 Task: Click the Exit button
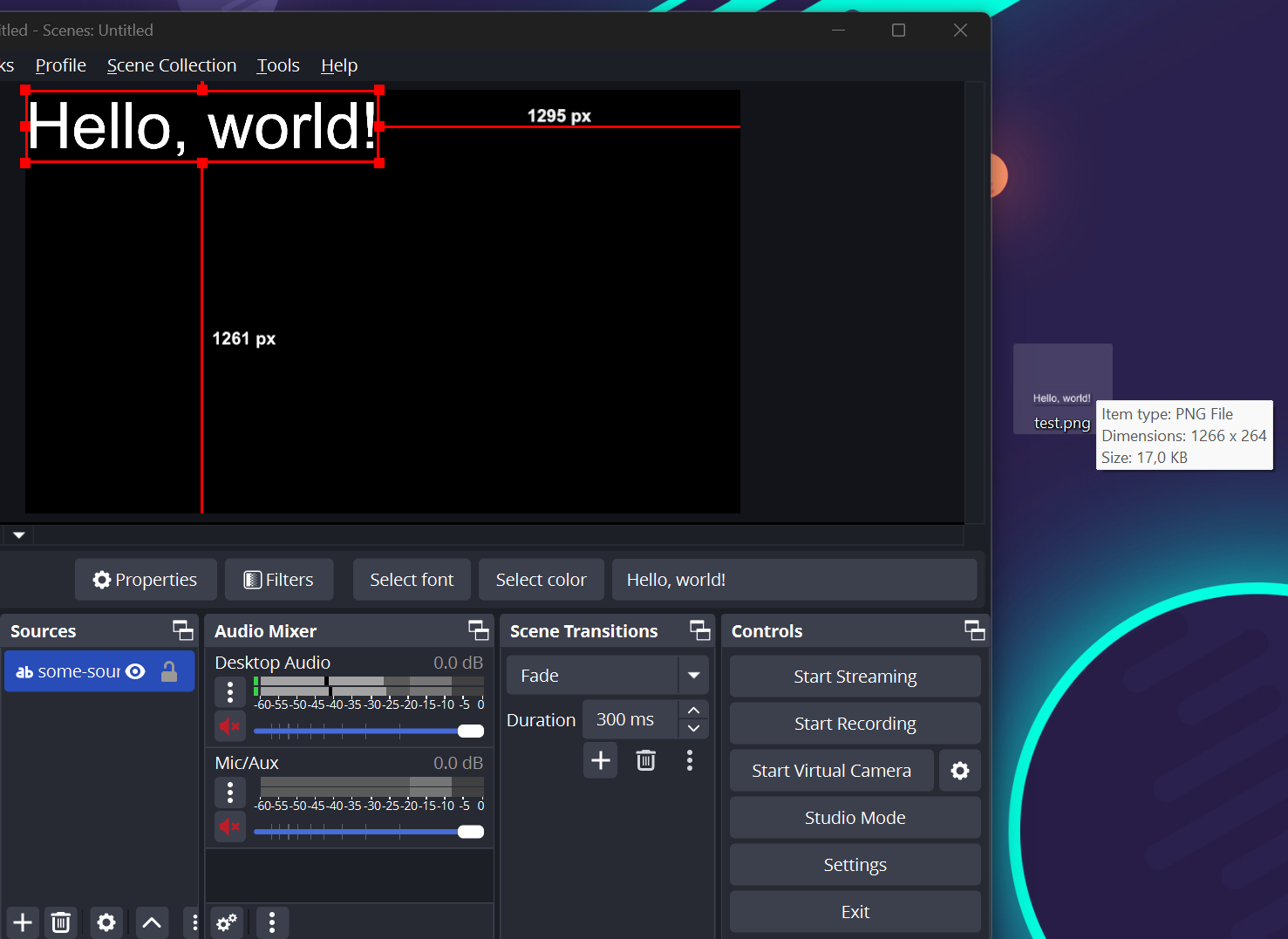[x=855, y=912]
